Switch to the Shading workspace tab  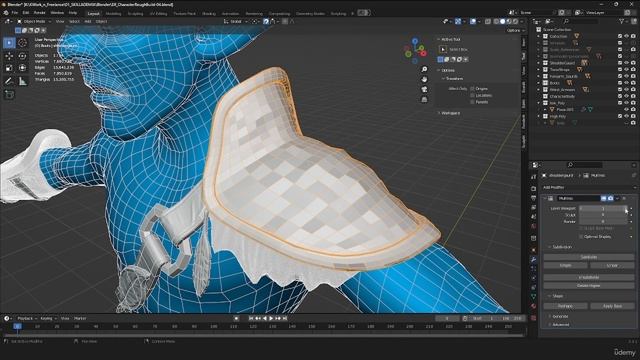[x=209, y=13]
